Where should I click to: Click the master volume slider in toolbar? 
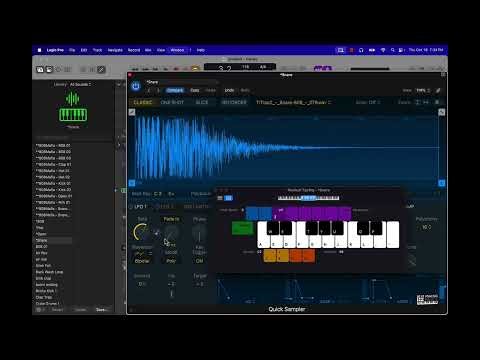coord(370,69)
